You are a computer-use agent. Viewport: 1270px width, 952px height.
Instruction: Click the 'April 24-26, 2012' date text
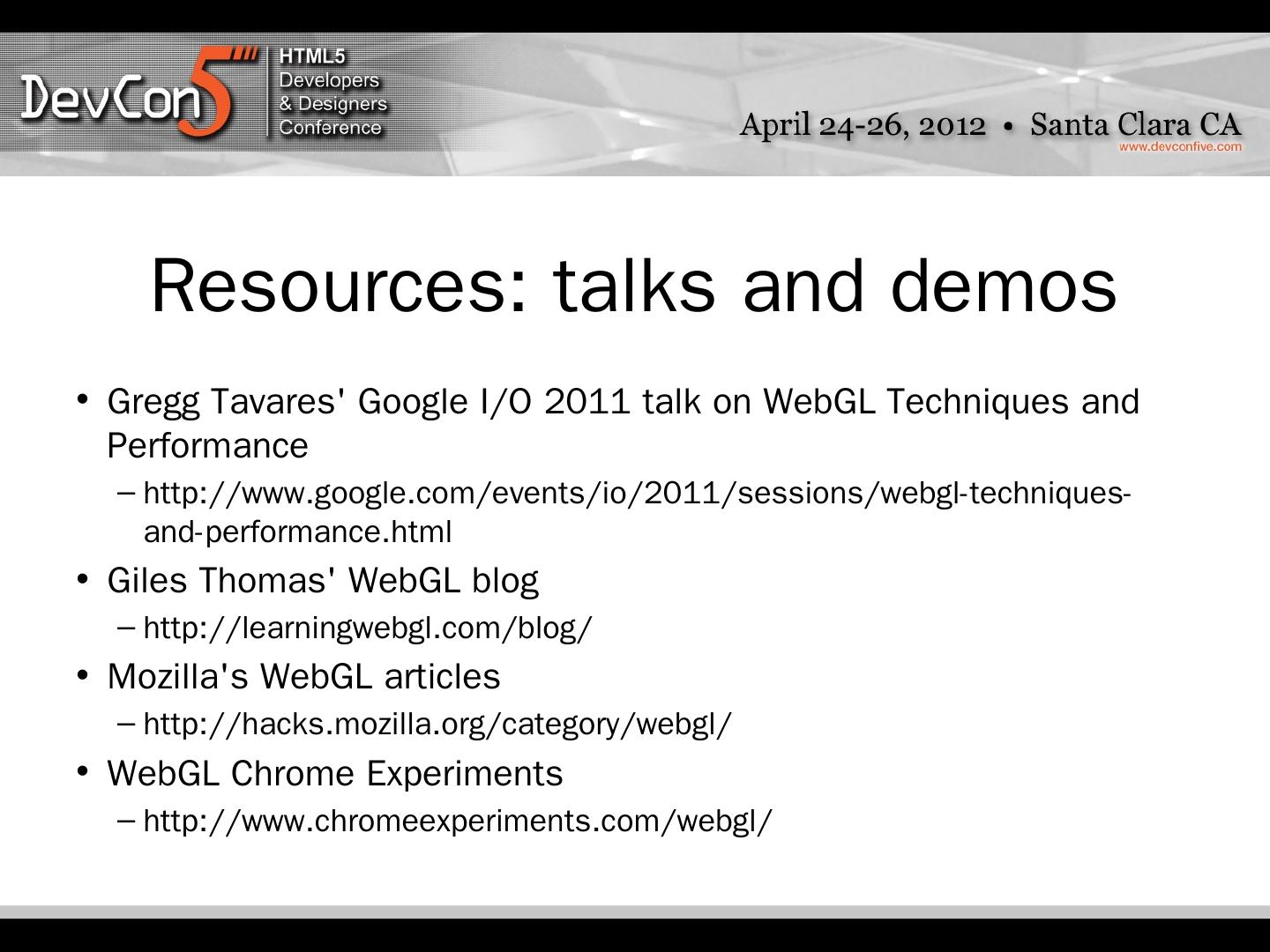(863, 124)
